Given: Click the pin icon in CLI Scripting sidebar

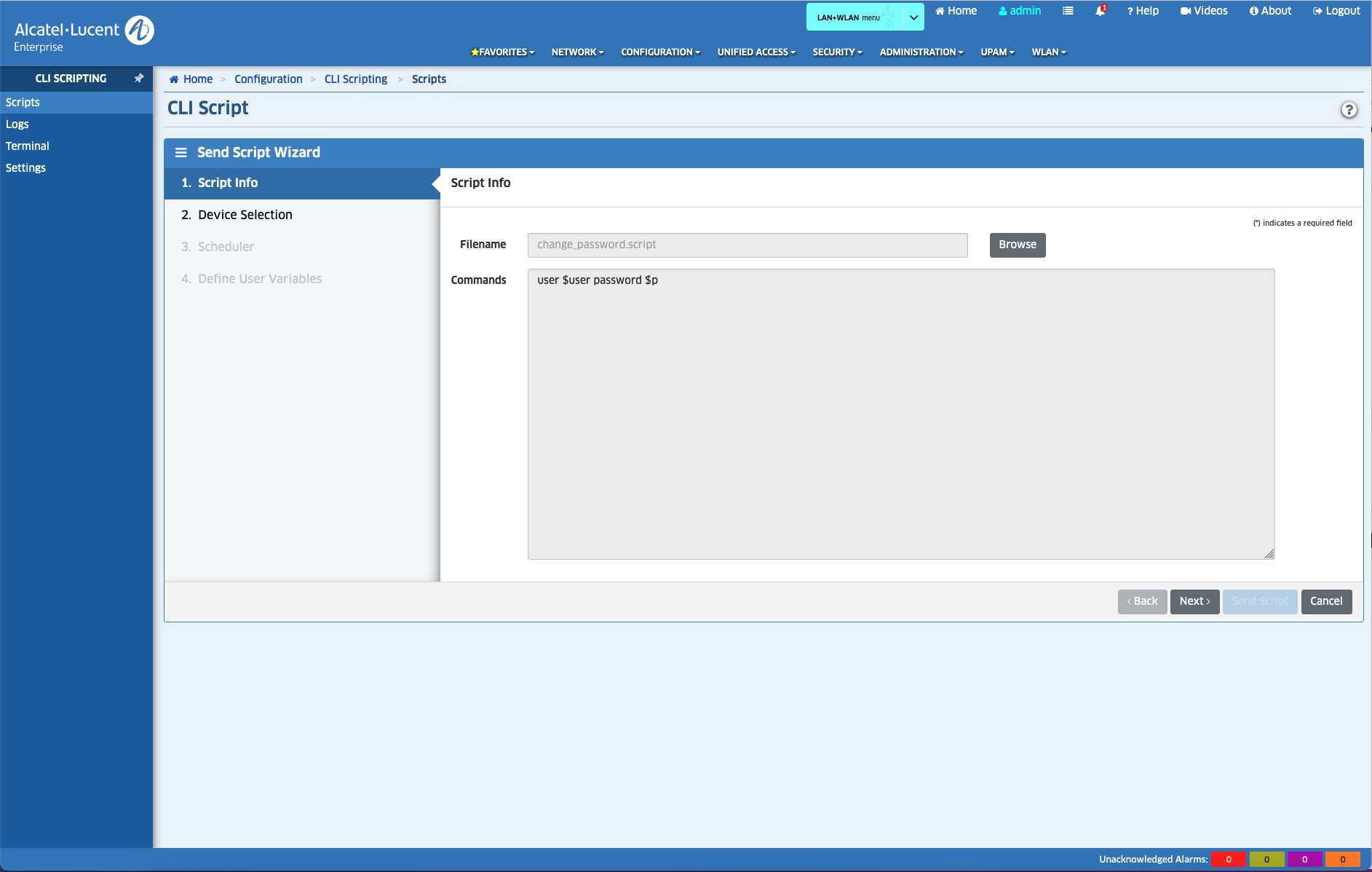Looking at the screenshot, I should click(x=139, y=78).
